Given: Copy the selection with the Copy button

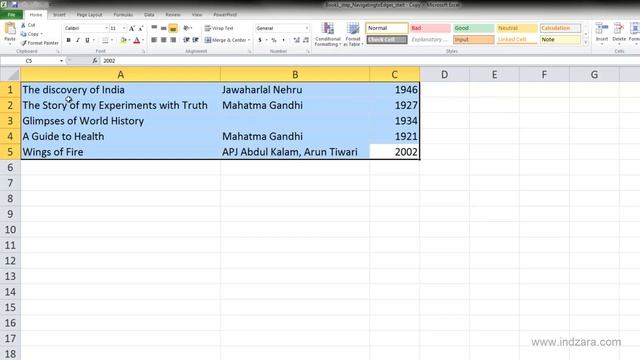Looking at the screenshot, I should coord(31,34).
